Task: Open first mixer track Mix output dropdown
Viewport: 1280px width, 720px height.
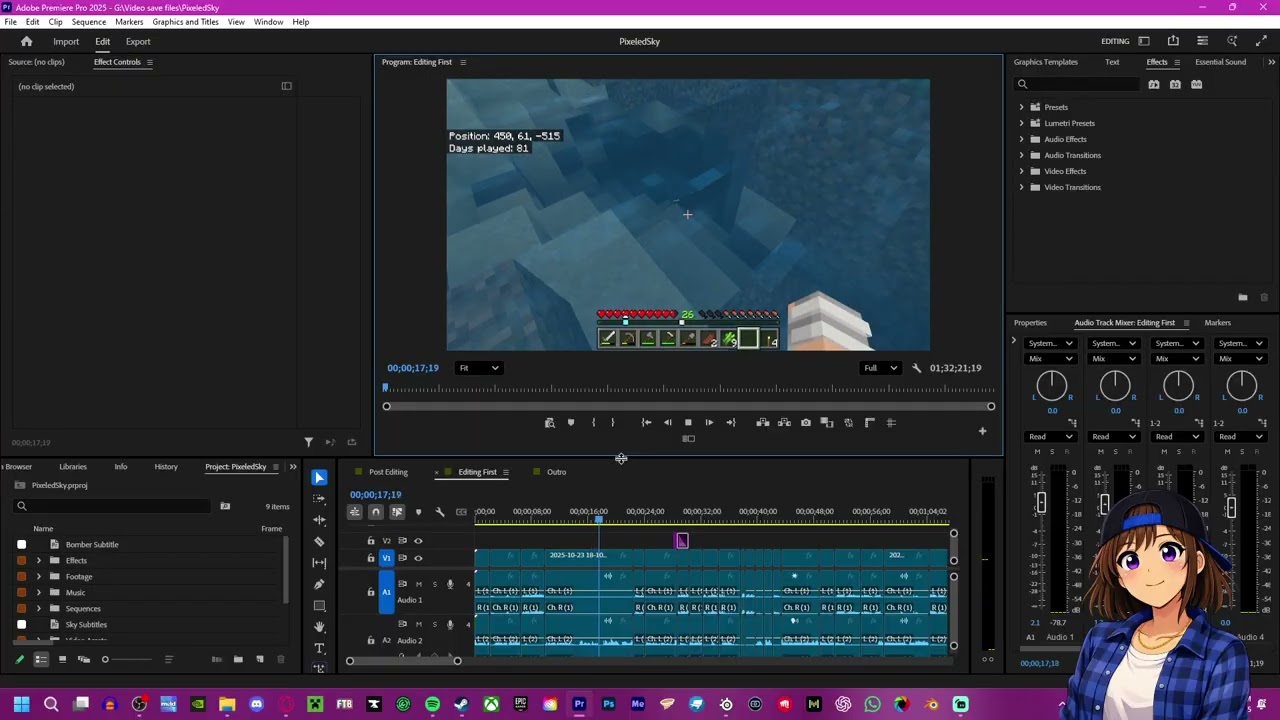Action: coord(1051,359)
